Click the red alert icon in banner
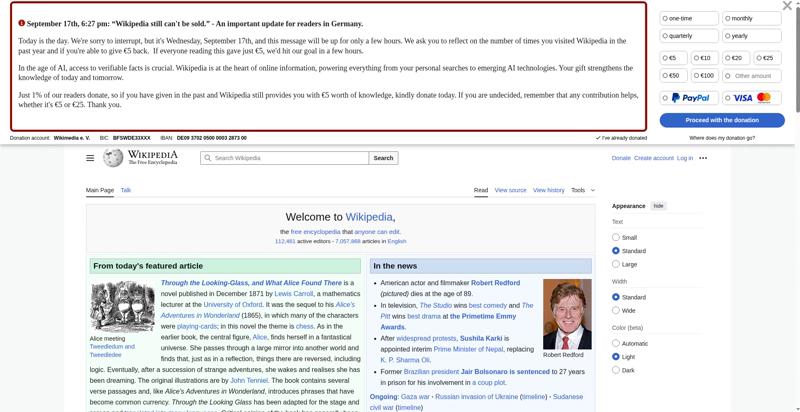Viewport: 800px width, 412px height. point(21,23)
